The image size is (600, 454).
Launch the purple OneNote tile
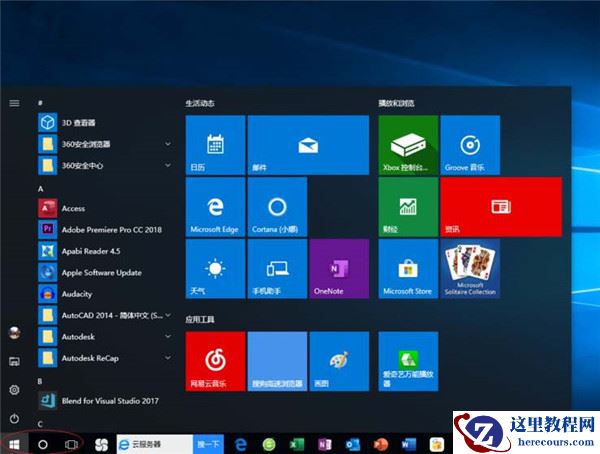pyautogui.click(x=339, y=269)
